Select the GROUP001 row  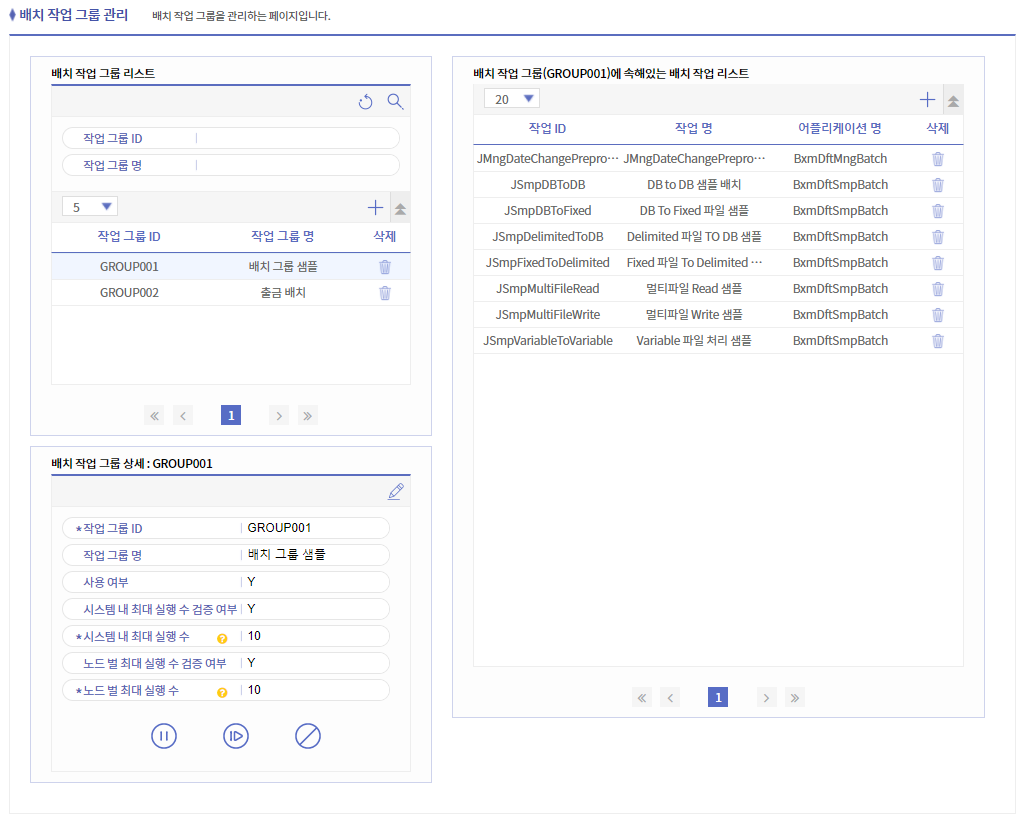(x=231, y=266)
